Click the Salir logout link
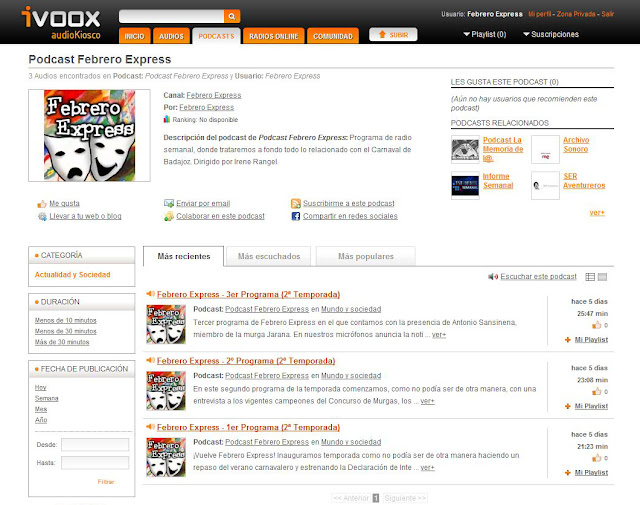640x505 pixels. [607, 14]
